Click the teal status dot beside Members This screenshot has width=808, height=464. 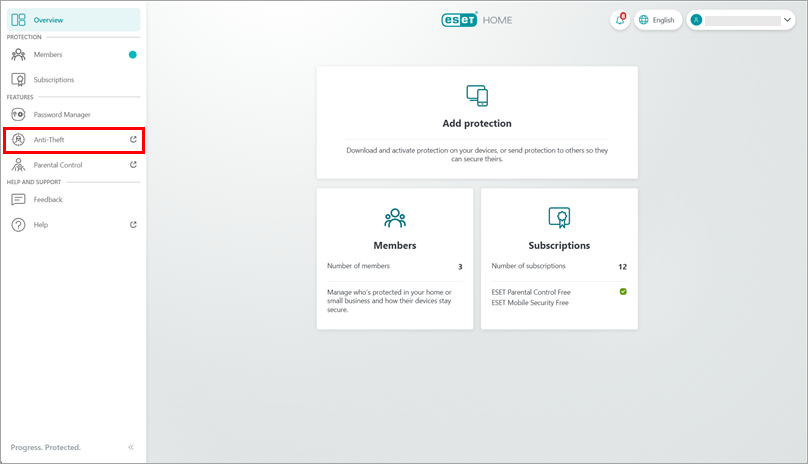click(132, 55)
